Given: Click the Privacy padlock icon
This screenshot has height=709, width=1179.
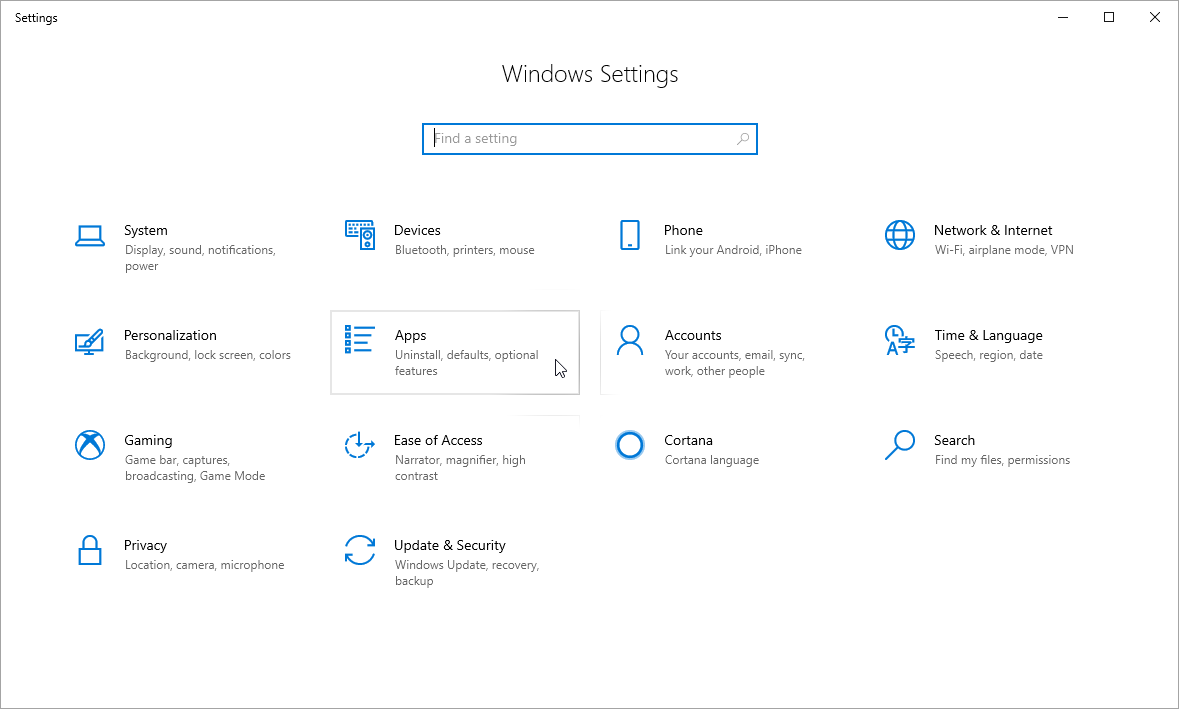Looking at the screenshot, I should pos(89,550).
